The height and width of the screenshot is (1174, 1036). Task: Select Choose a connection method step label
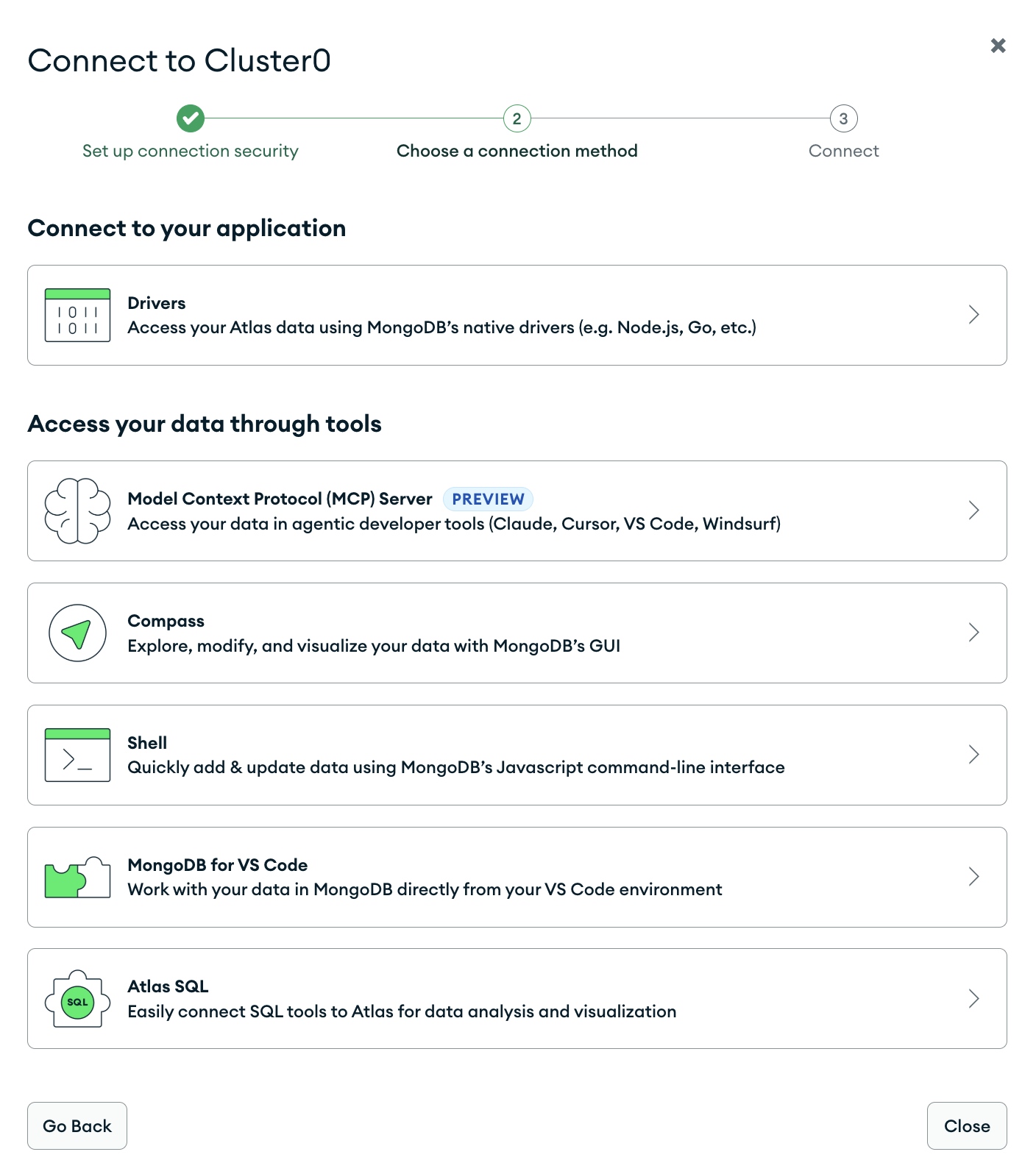[517, 151]
